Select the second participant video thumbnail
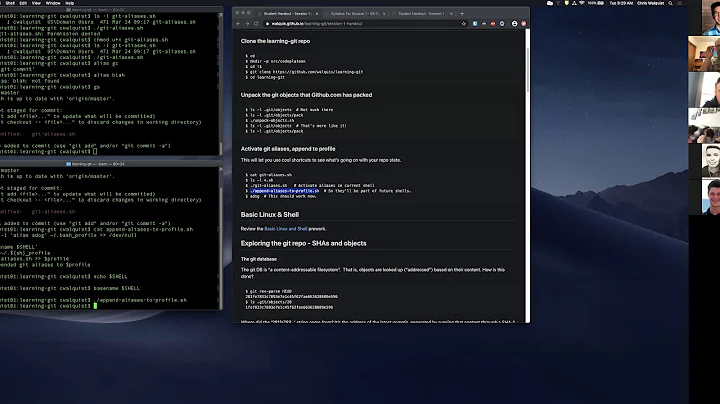The width and height of the screenshot is (720, 404). coord(704,54)
